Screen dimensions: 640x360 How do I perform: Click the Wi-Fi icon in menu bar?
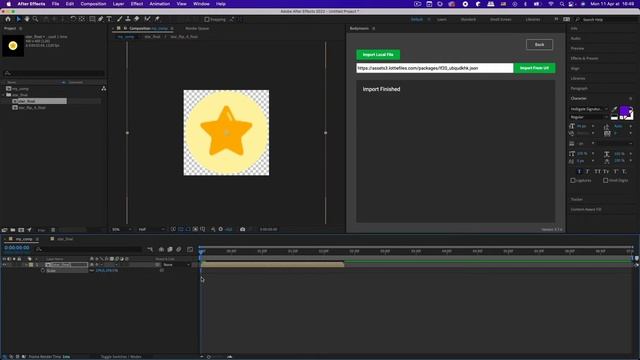click(551, 4)
